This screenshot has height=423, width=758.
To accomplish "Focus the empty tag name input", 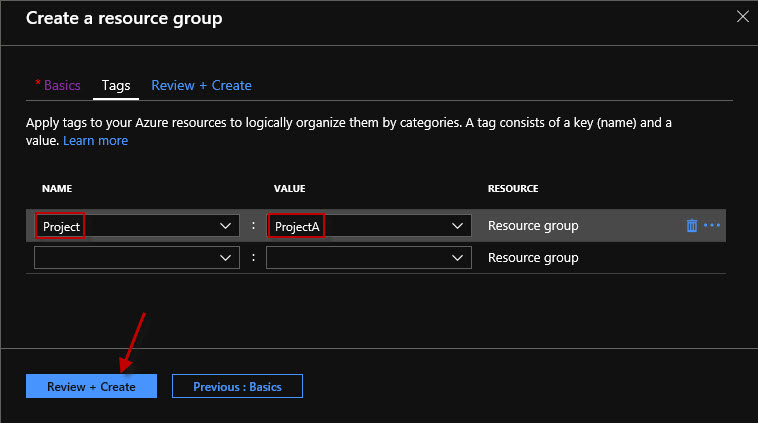I will (x=137, y=258).
